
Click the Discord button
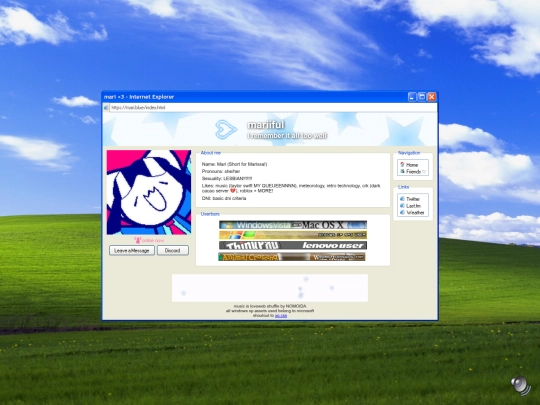[x=173, y=250]
